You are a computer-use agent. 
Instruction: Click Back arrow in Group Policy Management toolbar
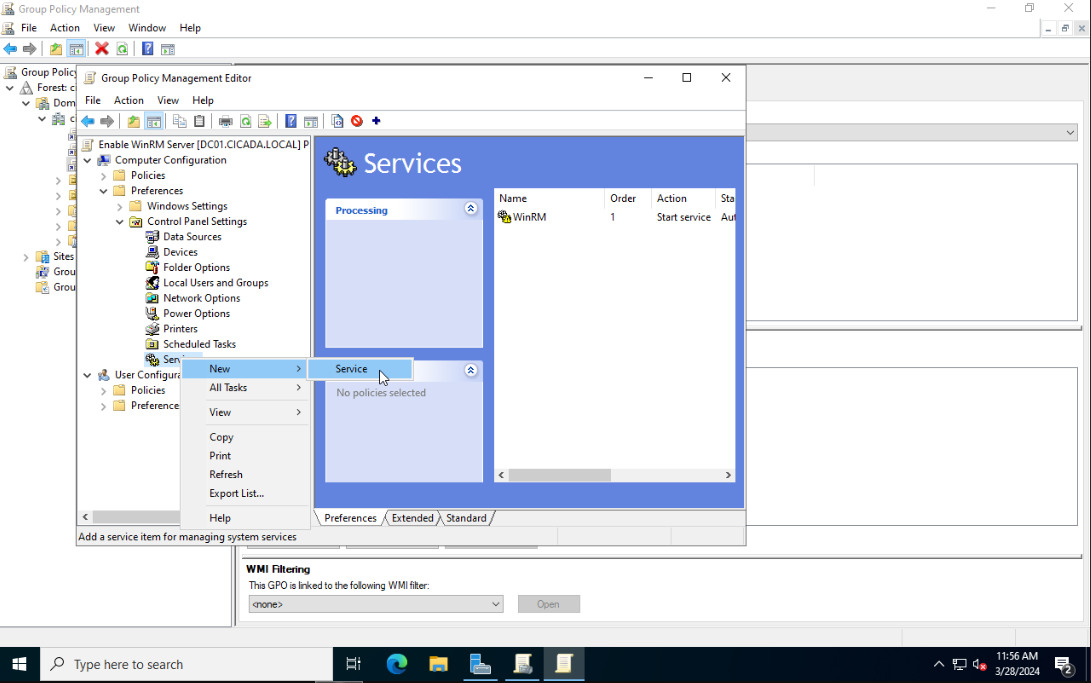pyautogui.click(x=10, y=49)
